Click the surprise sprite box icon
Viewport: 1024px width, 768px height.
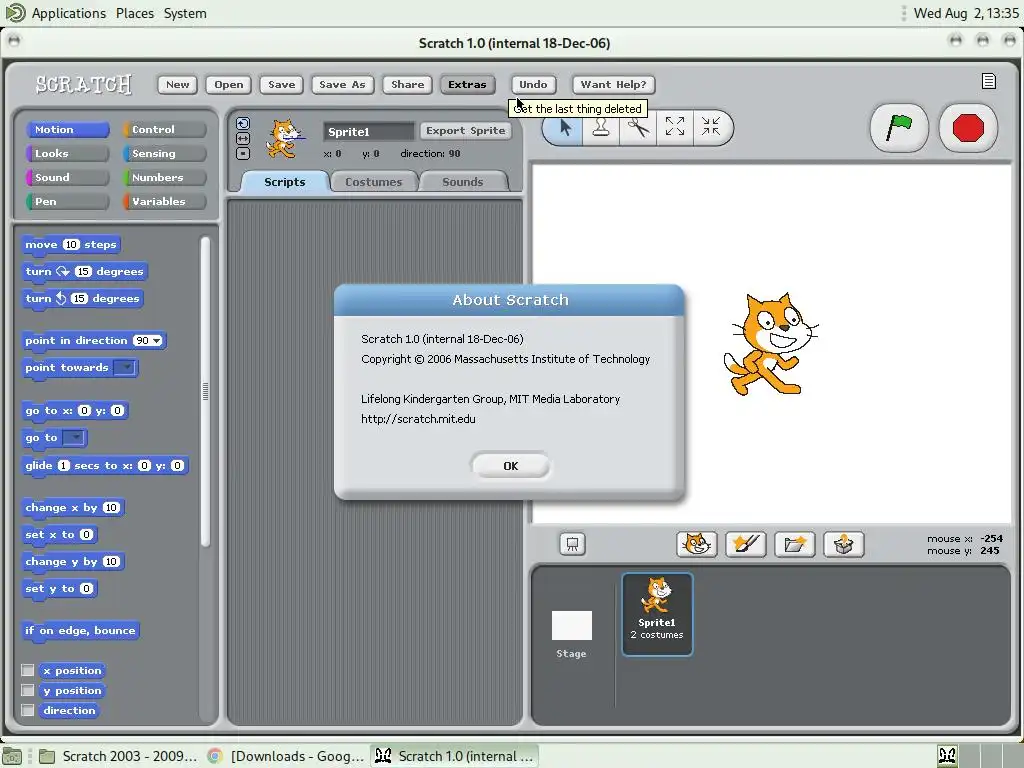(x=843, y=544)
